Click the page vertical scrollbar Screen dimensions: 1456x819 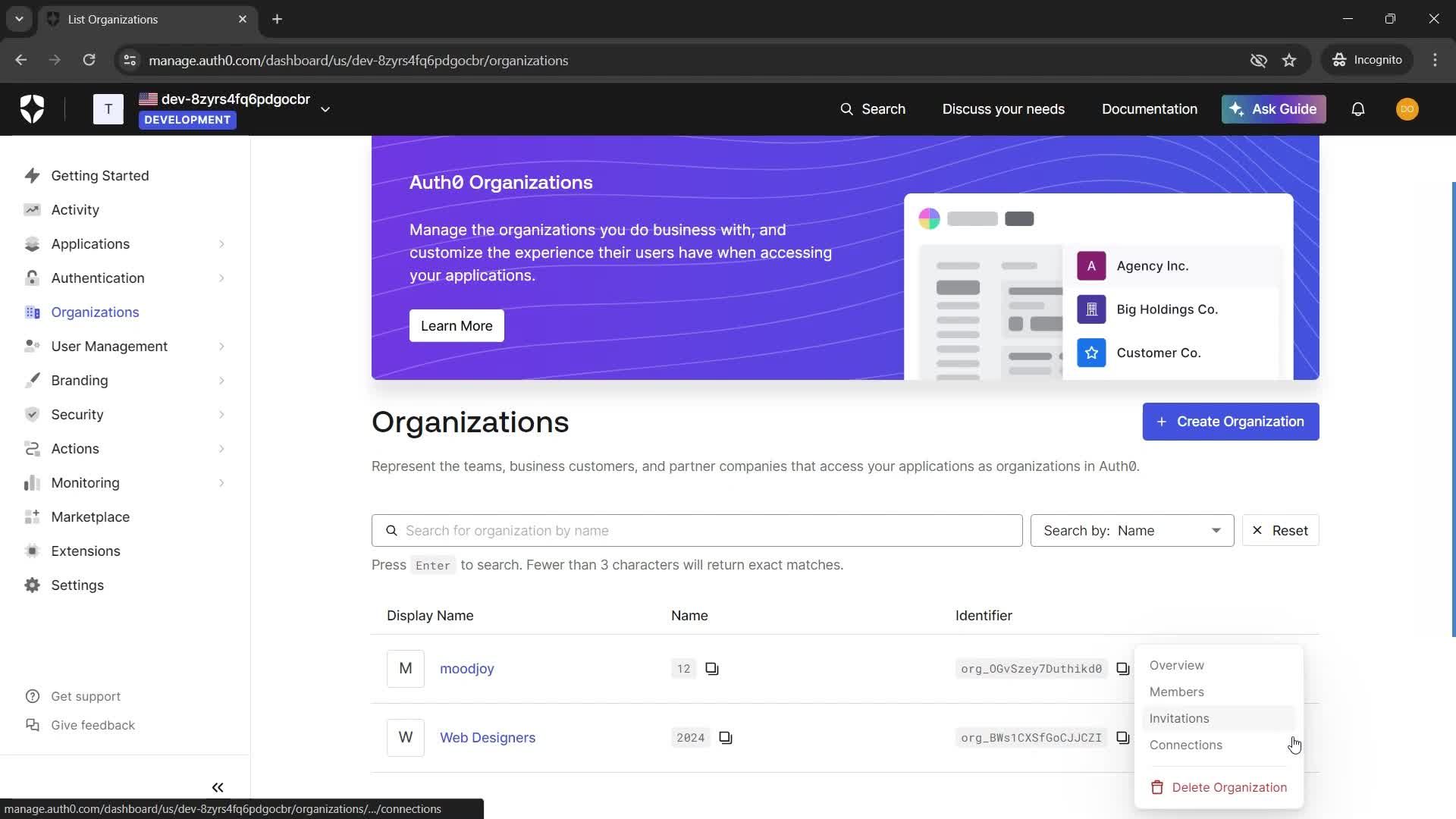point(1453,409)
